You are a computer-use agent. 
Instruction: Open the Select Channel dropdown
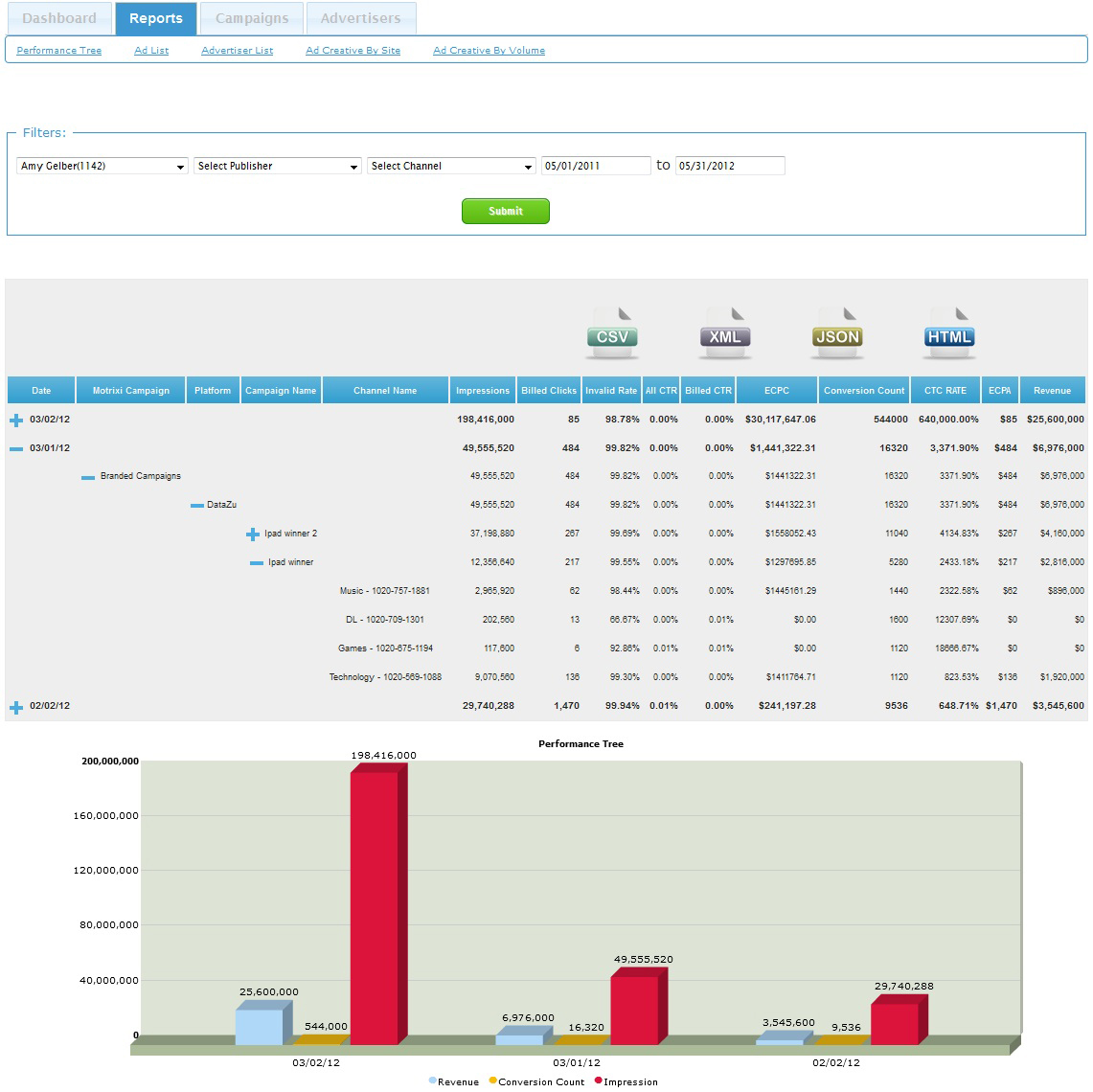click(451, 167)
